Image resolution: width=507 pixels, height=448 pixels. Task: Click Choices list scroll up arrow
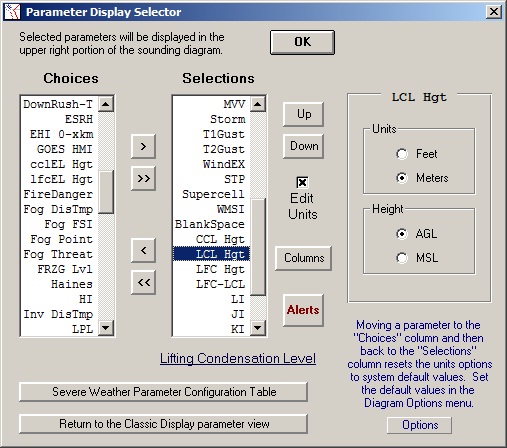click(x=106, y=104)
